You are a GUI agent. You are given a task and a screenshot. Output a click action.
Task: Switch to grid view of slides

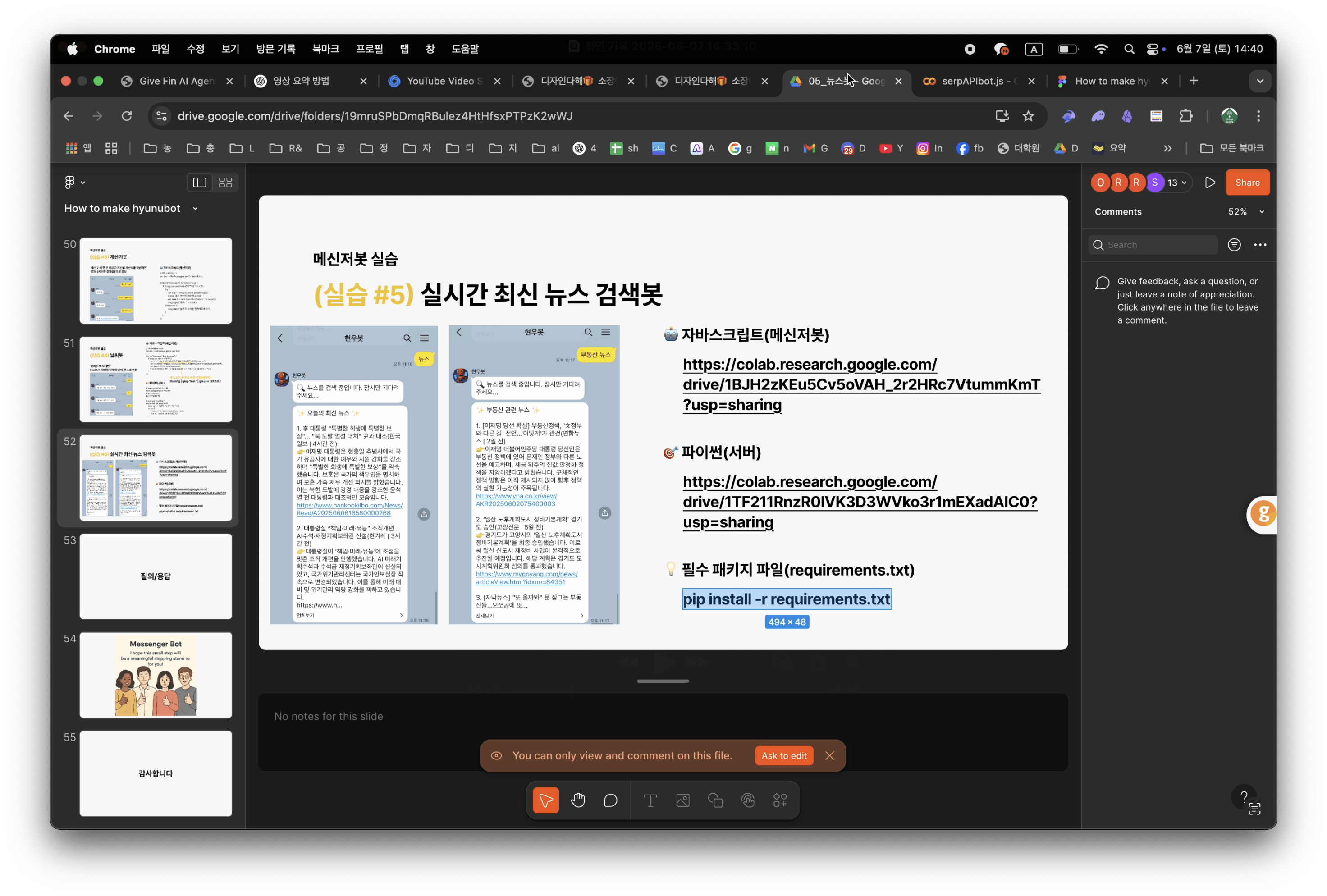pyautogui.click(x=225, y=182)
